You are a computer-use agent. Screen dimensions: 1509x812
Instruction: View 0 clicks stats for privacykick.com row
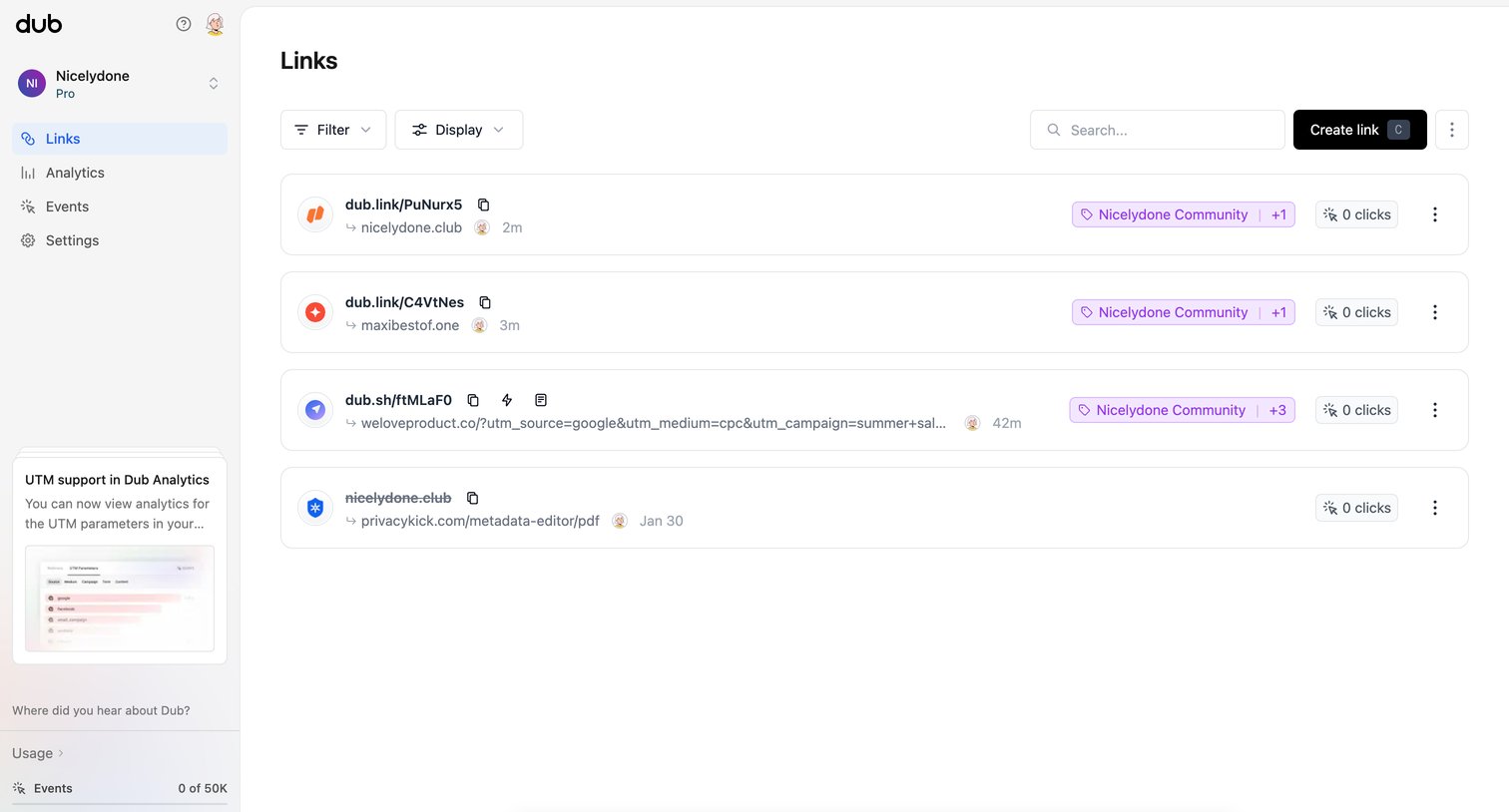[x=1357, y=508]
